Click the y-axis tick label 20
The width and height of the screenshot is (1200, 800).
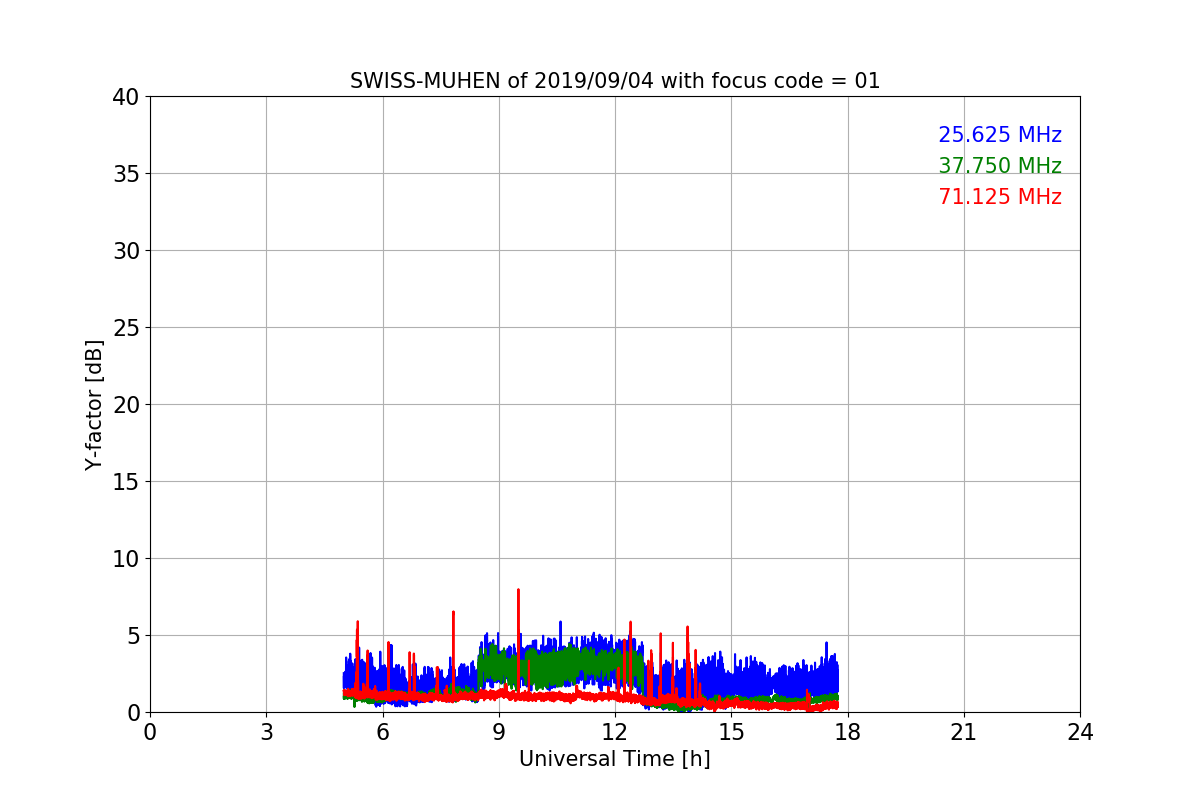pyautogui.click(x=126, y=405)
